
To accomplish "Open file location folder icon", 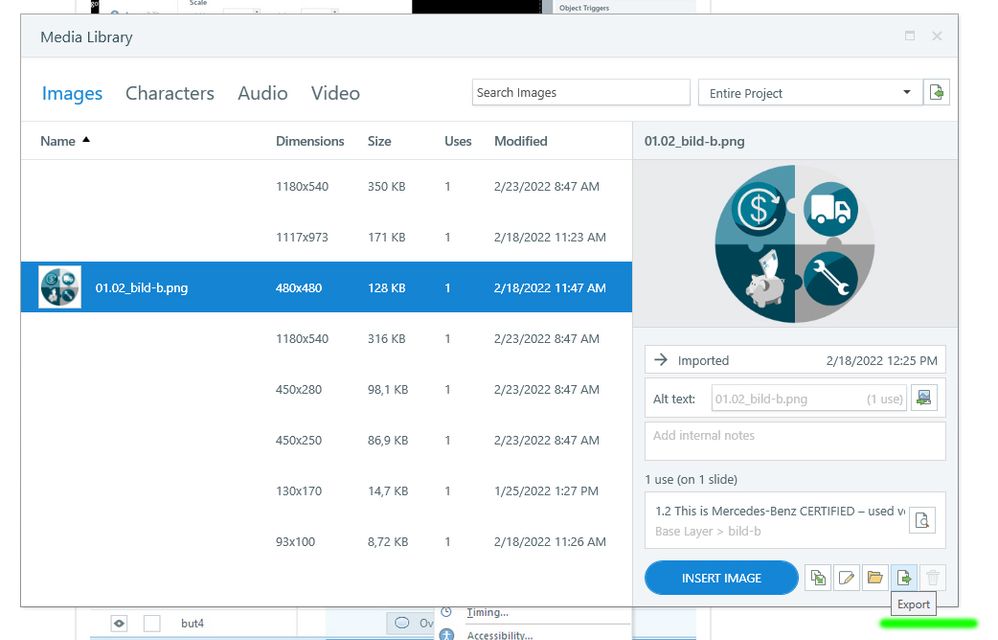I will (x=875, y=578).
